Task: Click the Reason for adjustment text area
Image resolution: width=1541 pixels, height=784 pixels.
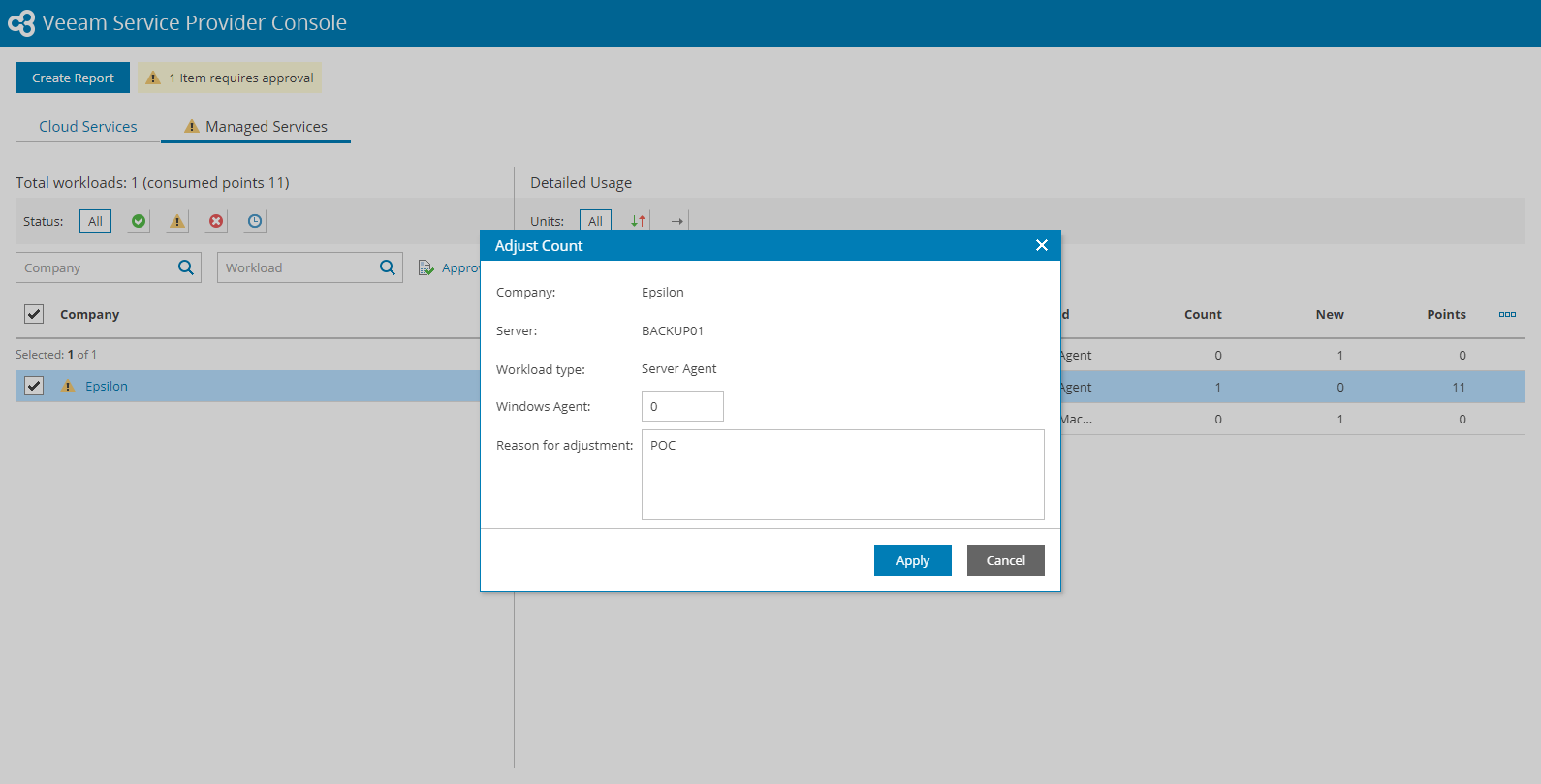Action: tap(843, 475)
